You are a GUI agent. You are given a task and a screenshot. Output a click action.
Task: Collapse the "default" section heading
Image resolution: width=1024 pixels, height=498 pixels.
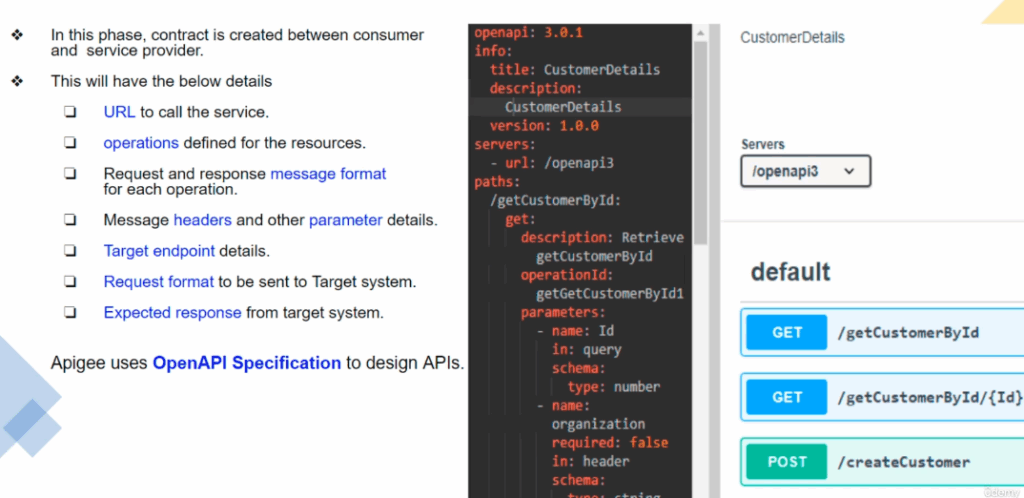point(790,271)
